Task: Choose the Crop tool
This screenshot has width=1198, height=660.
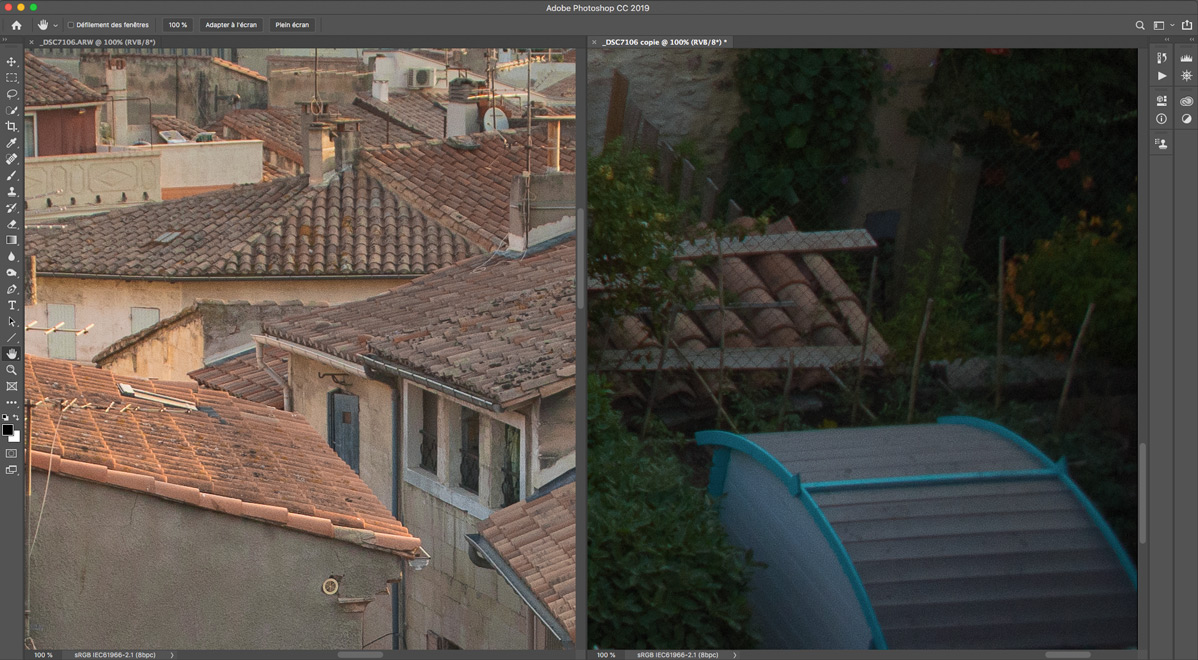Action: pyautogui.click(x=12, y=127)
